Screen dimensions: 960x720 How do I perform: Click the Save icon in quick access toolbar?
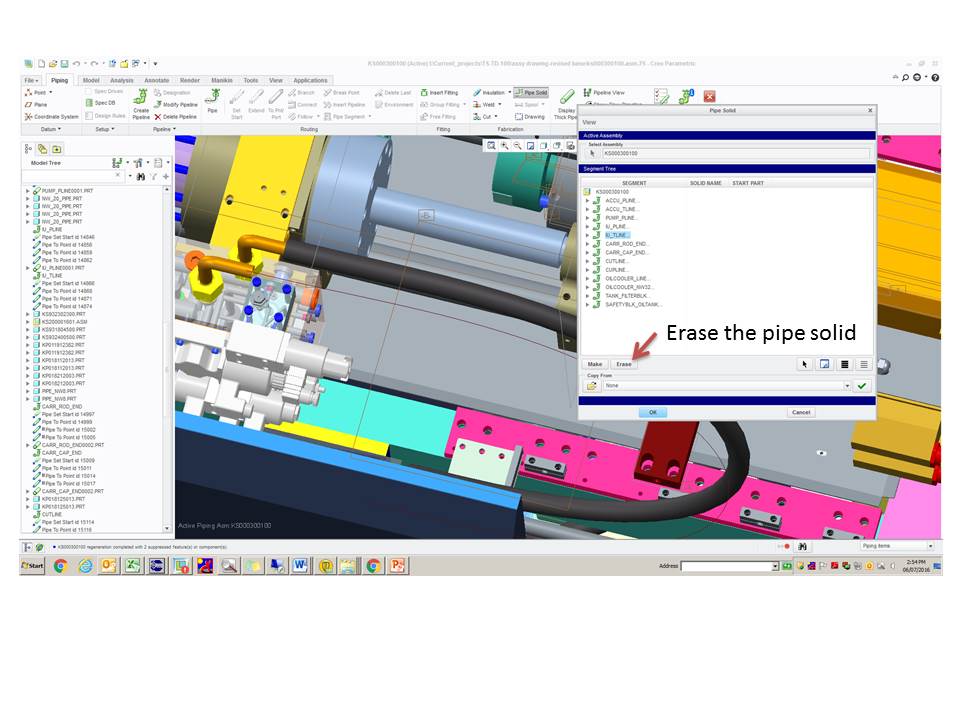pos(64,64)
